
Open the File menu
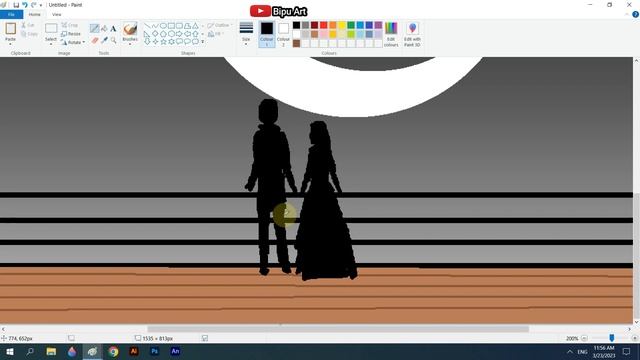coord(11,14)
